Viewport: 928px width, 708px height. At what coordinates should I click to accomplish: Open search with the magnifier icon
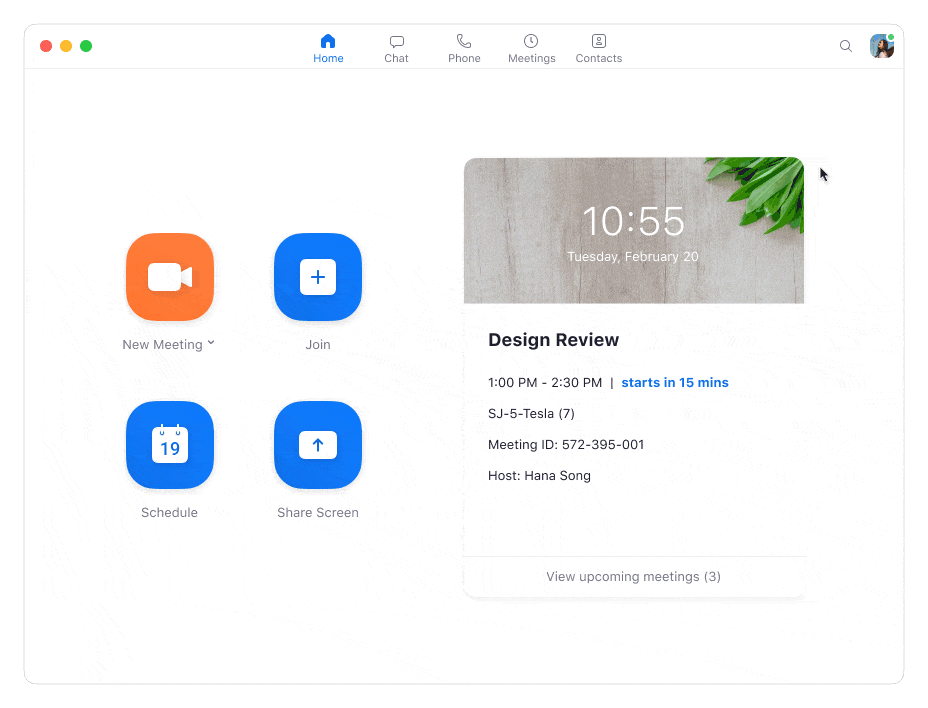(845, 46)
